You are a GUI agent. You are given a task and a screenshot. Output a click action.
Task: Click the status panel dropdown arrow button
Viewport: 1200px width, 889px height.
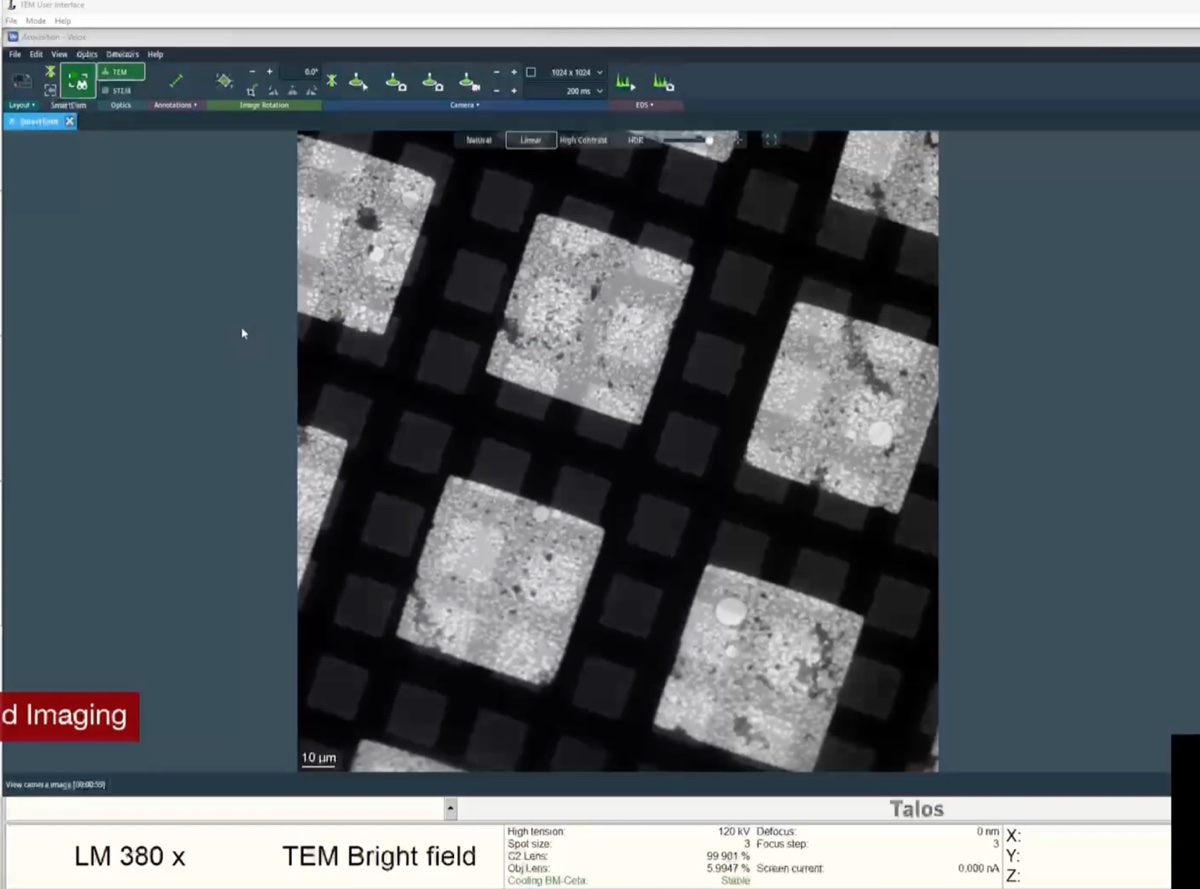(x=450, y=809)
